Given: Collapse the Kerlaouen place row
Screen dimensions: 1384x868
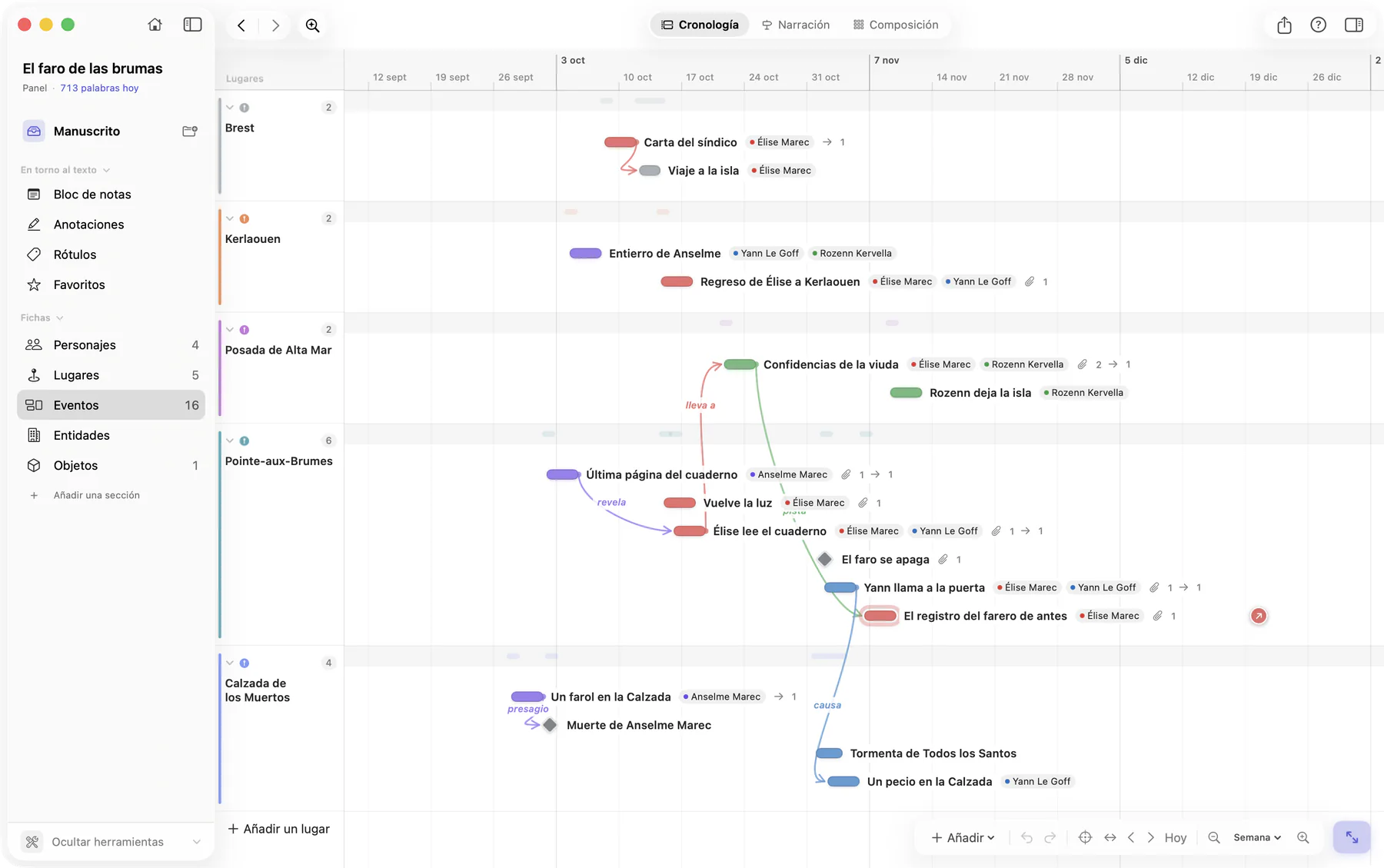Looking at the screenshot, I should tap(230, 218).
